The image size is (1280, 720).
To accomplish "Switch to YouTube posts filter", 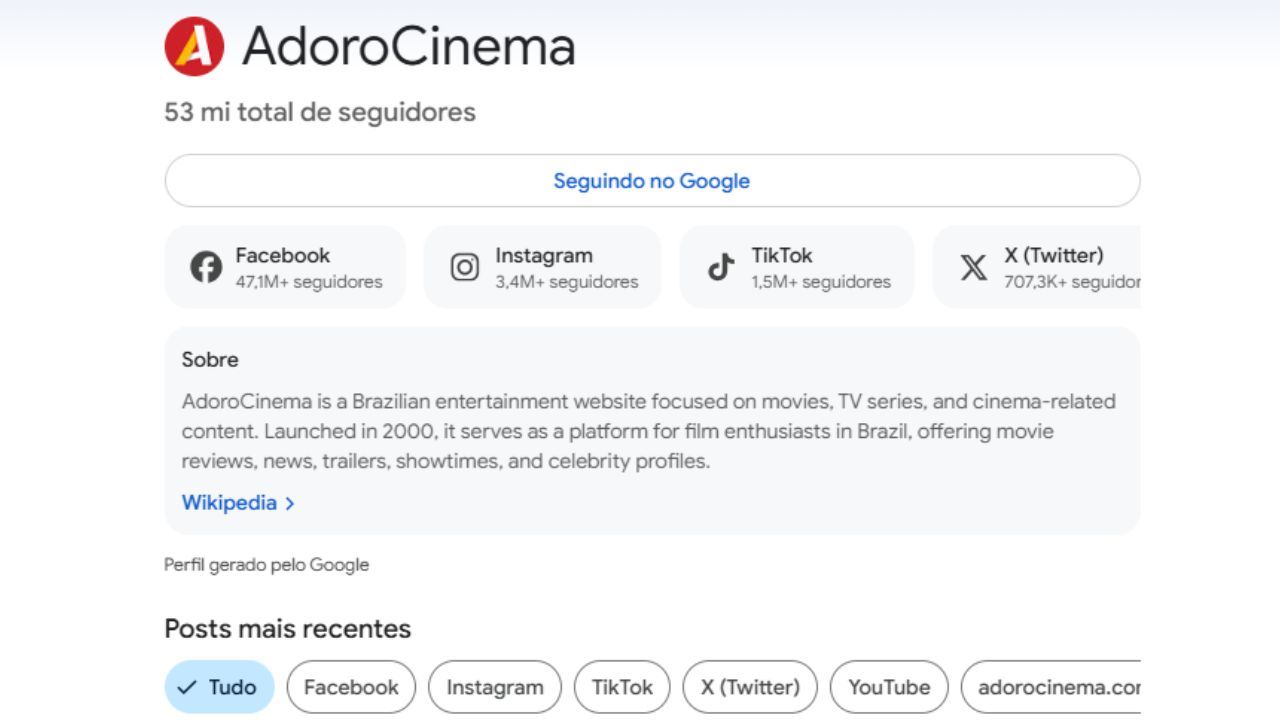I will click(x=889, y=687).
